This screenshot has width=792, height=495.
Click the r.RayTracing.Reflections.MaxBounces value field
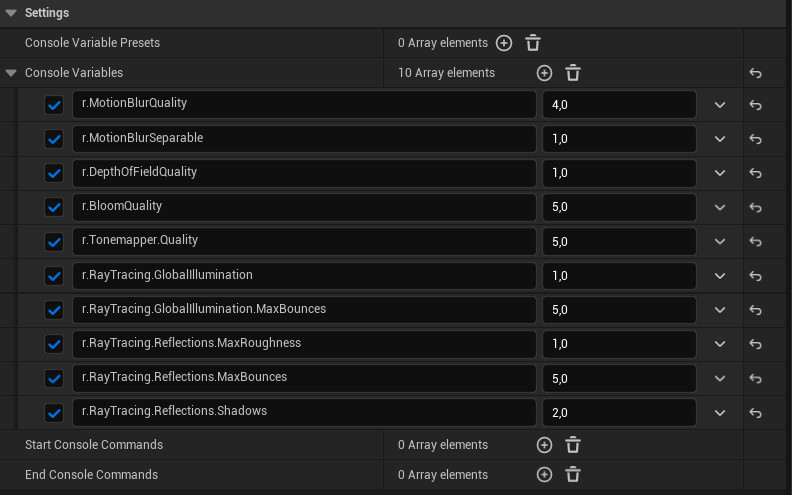point(618,378)
